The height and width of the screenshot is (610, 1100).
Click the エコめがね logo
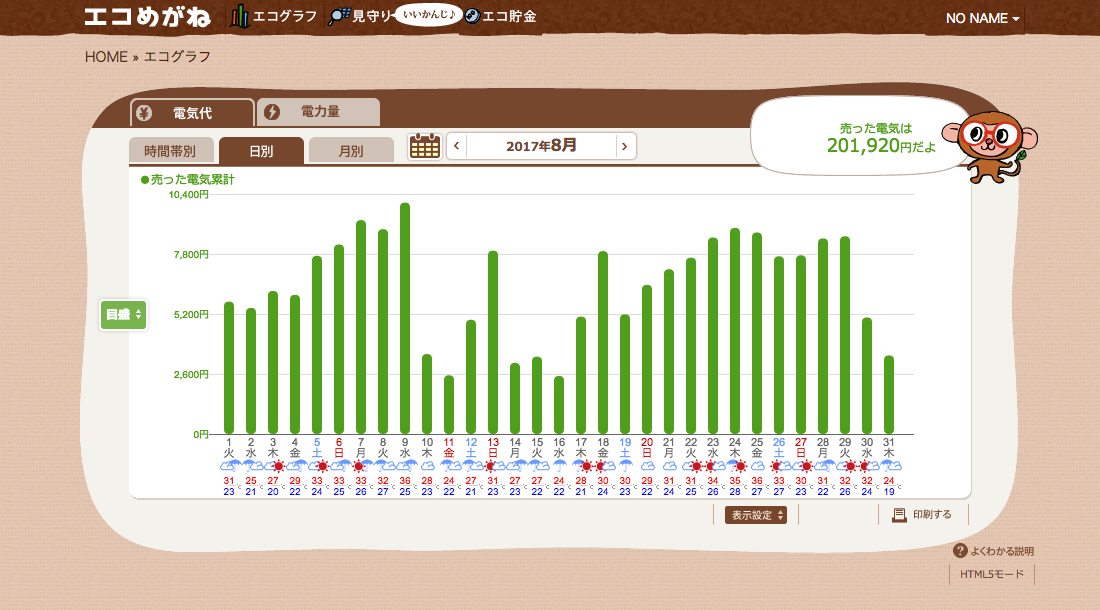pos(147,17)
